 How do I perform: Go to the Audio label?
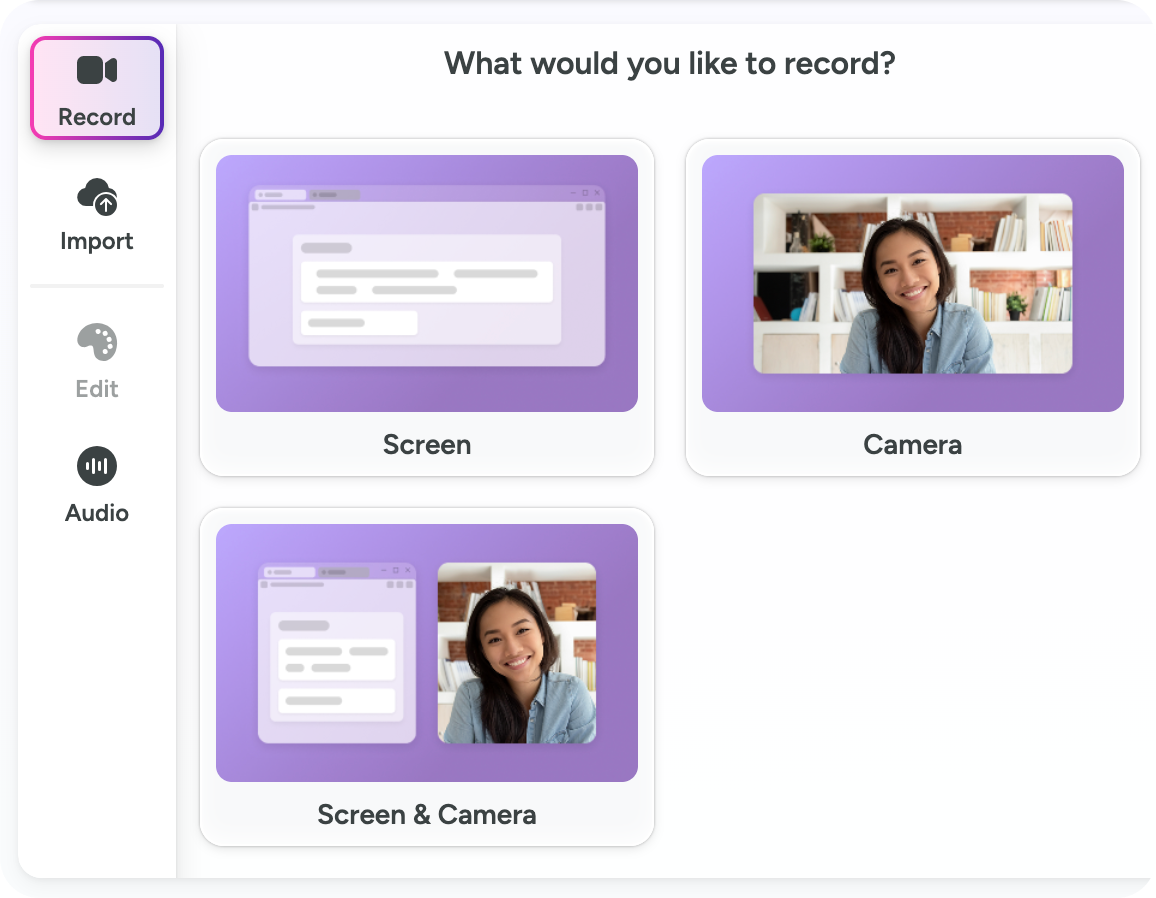[x=97, y=512]
